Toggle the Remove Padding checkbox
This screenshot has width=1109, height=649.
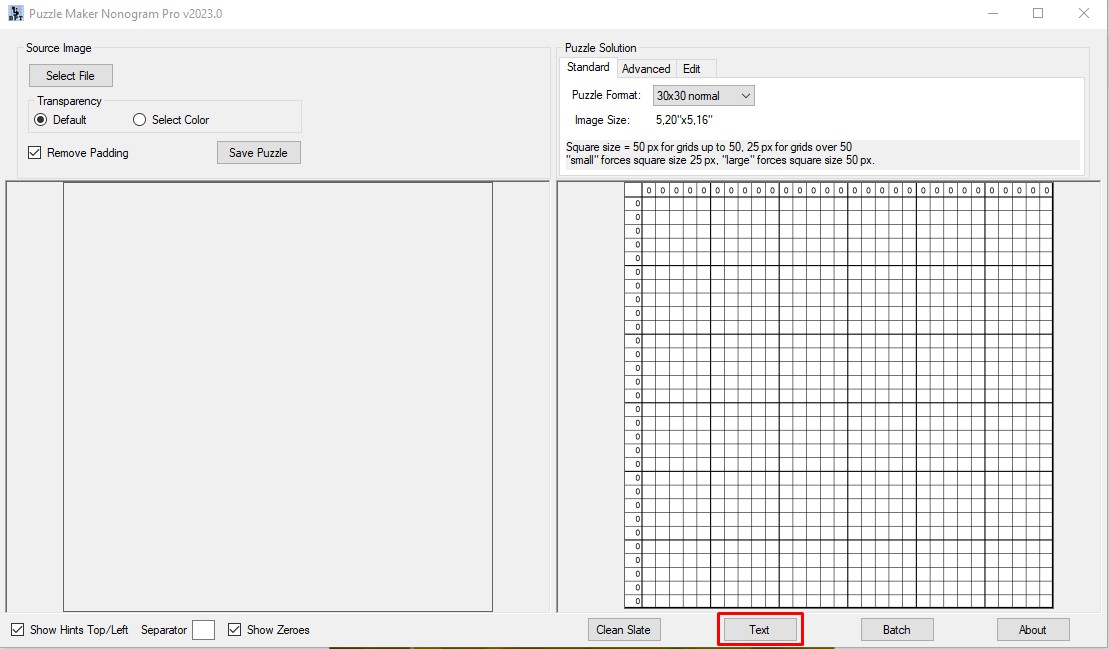[35, 153]
